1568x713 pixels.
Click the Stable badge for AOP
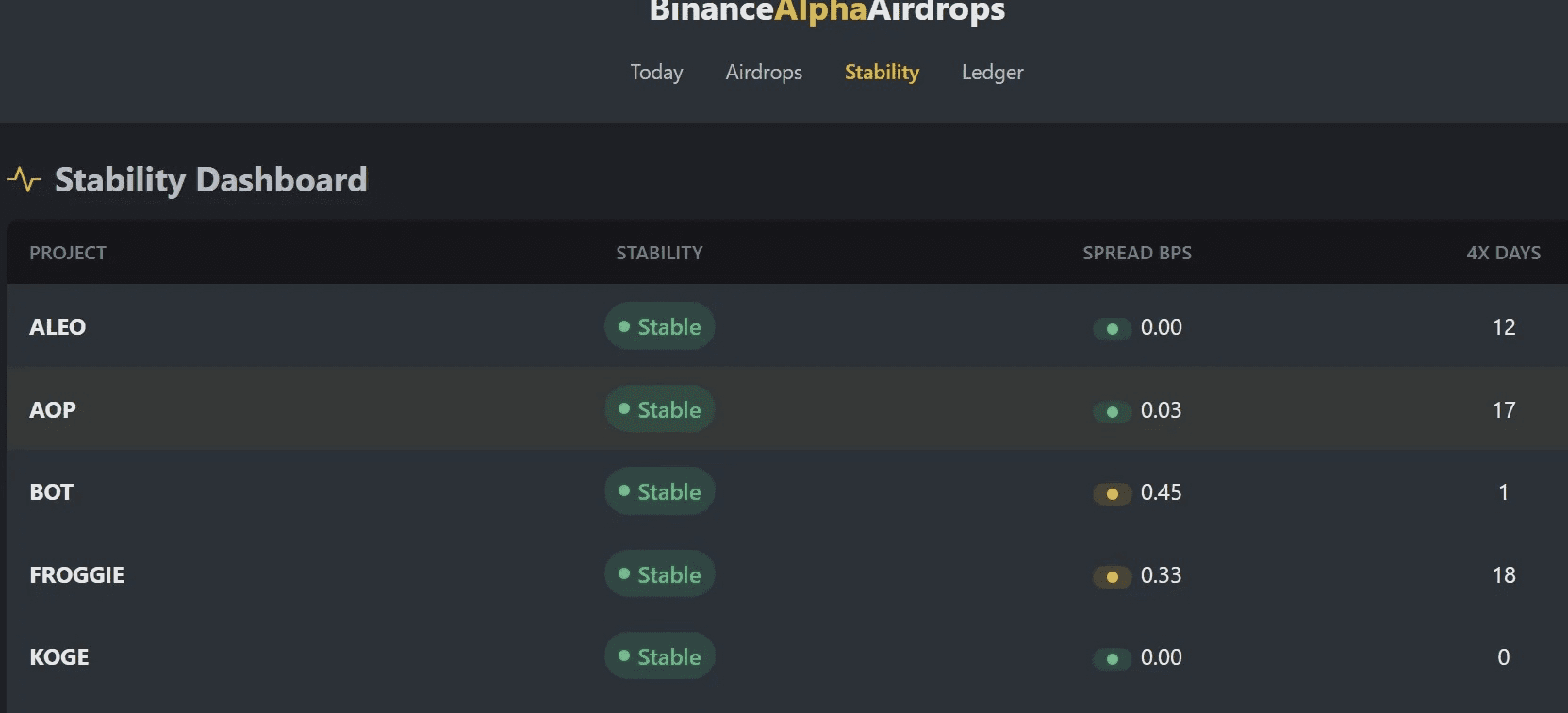click(659, 409)
